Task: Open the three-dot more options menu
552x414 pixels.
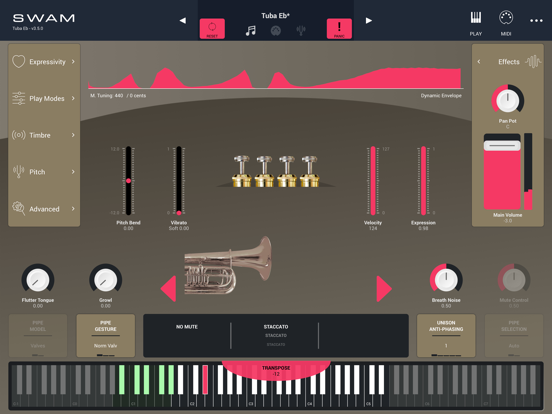Action: click(536, 21)
